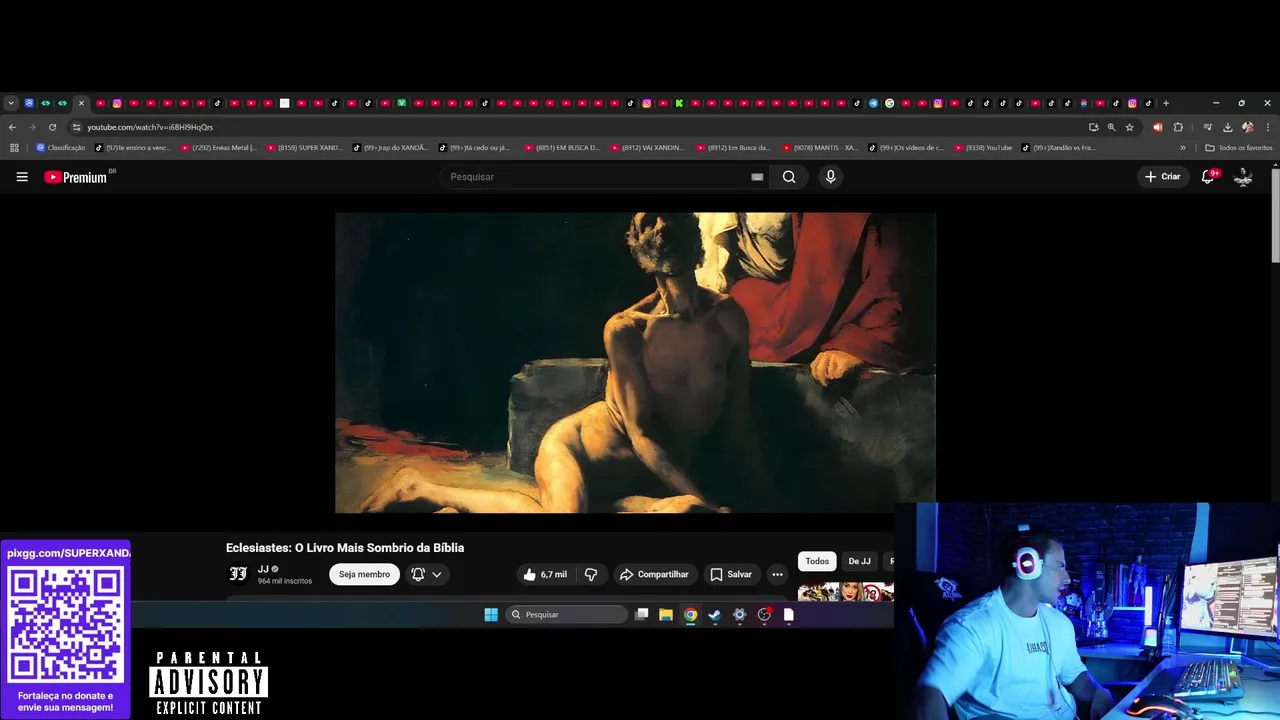Click the video player painting frame

coord(635,362)
